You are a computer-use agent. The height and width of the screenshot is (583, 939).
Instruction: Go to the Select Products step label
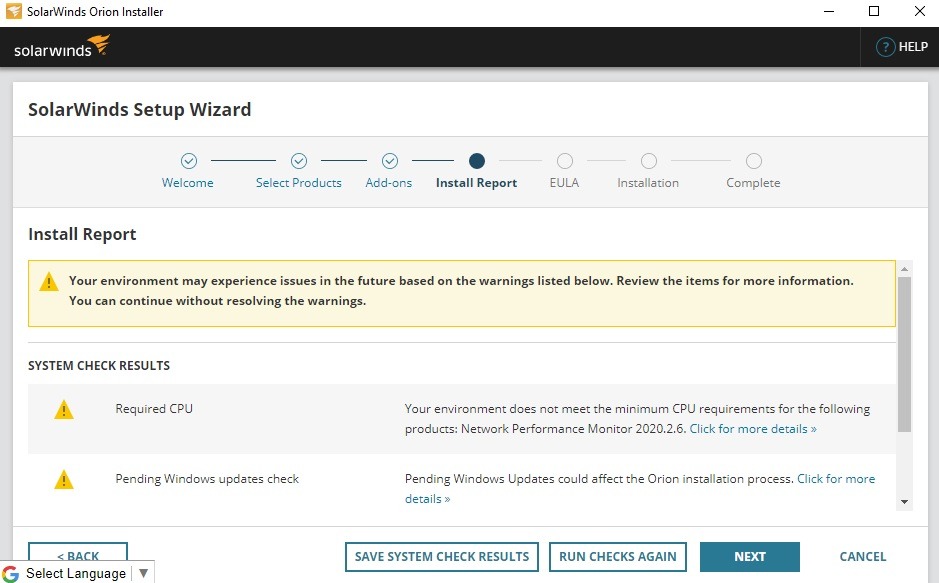coord(298,183)
